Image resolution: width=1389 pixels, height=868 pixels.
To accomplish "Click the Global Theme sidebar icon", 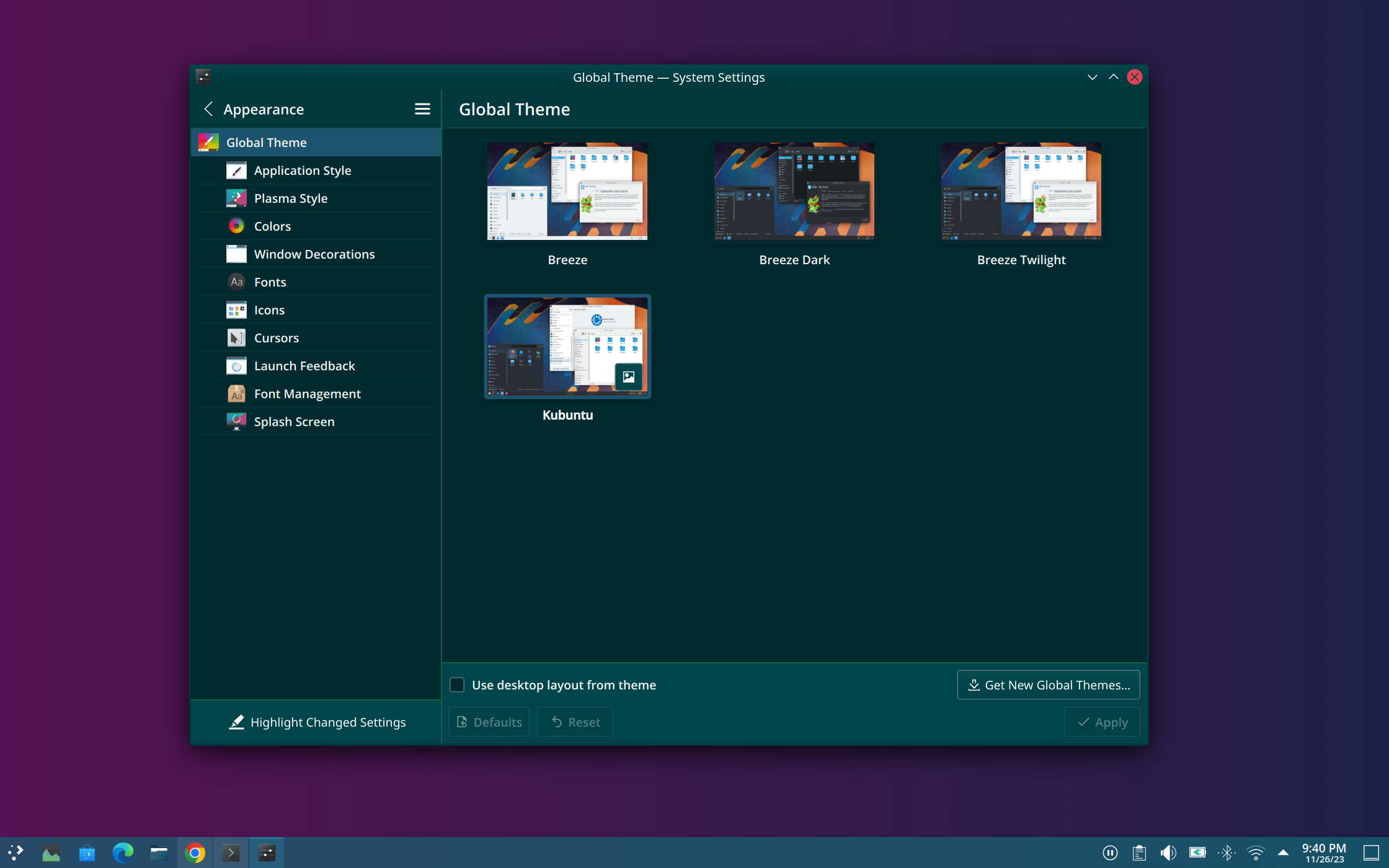I will point(208,143).
